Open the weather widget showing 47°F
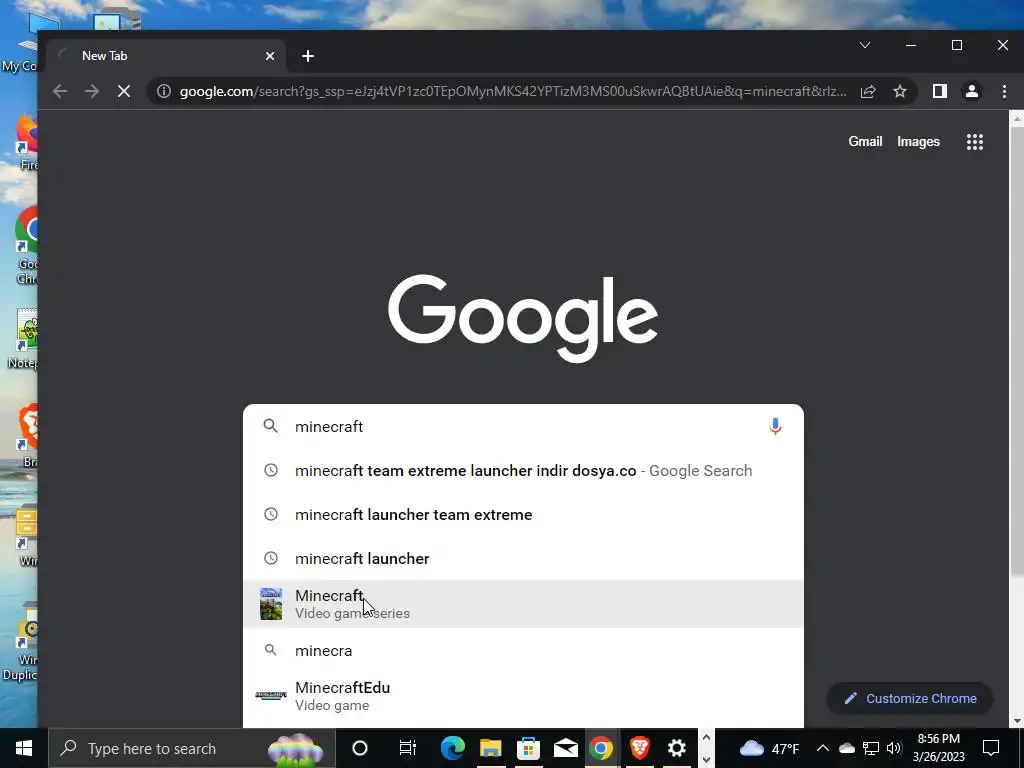Image resolution: width=1024 pixels, height=768 pixels. pos(769,748)
